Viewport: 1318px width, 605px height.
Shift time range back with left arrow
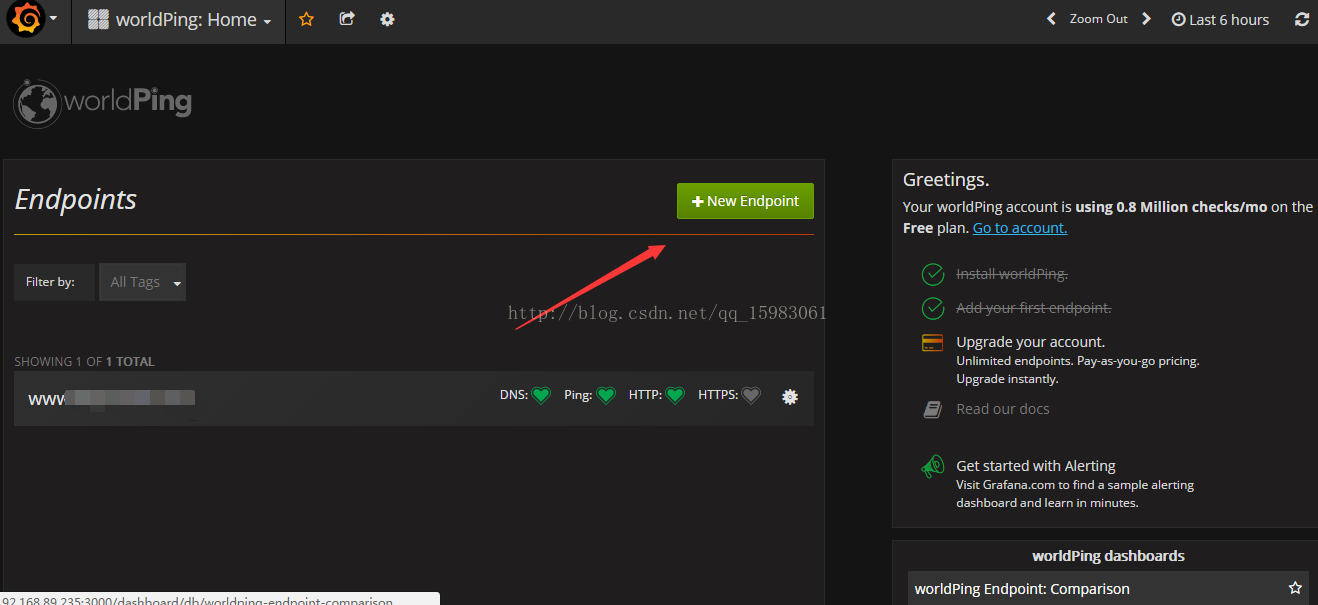coord(1051,19)
